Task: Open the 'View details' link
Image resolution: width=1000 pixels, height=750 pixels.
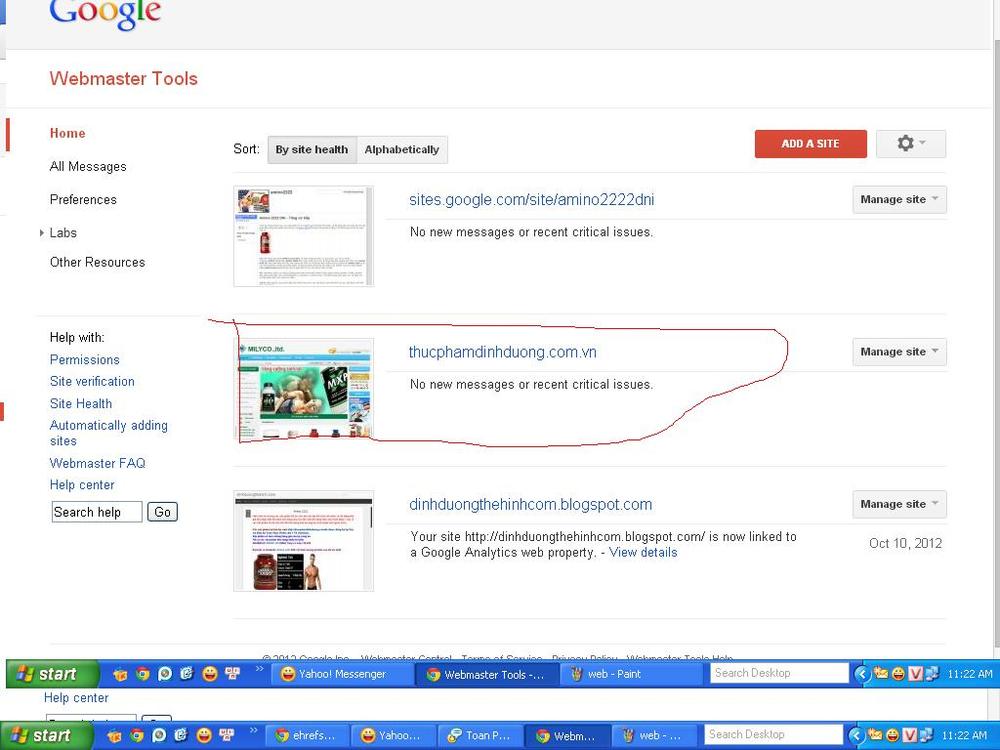Action: [643, 553]
